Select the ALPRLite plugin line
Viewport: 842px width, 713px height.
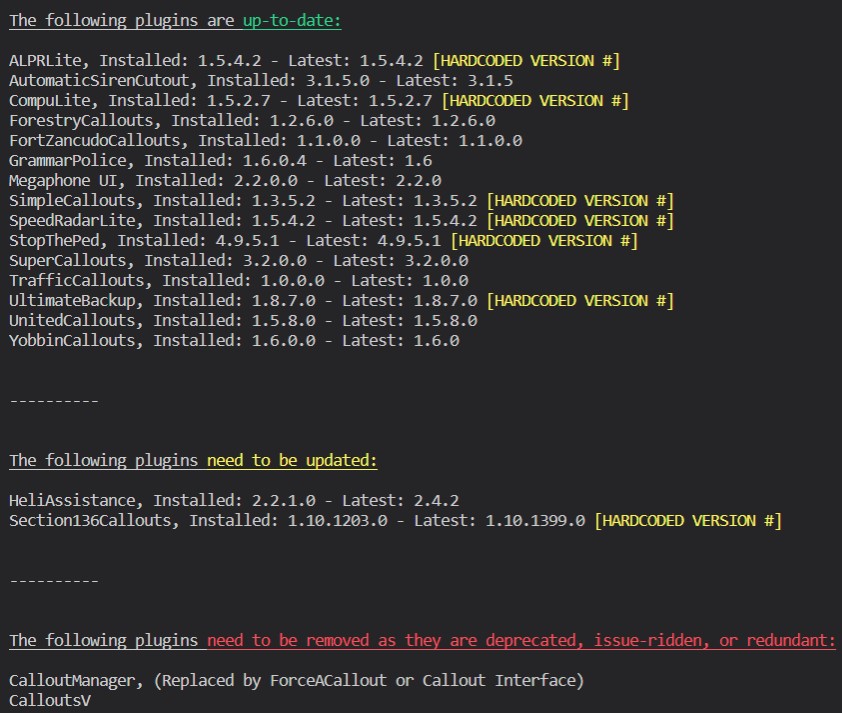314,61
